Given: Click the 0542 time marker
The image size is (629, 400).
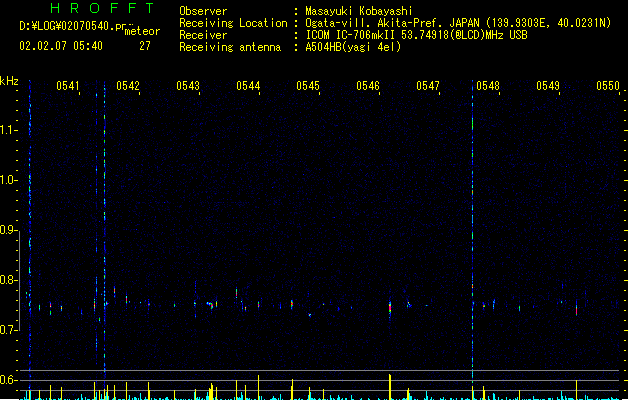Looking at the screenshot, I should pyautogui.click(x=128, y=86).
